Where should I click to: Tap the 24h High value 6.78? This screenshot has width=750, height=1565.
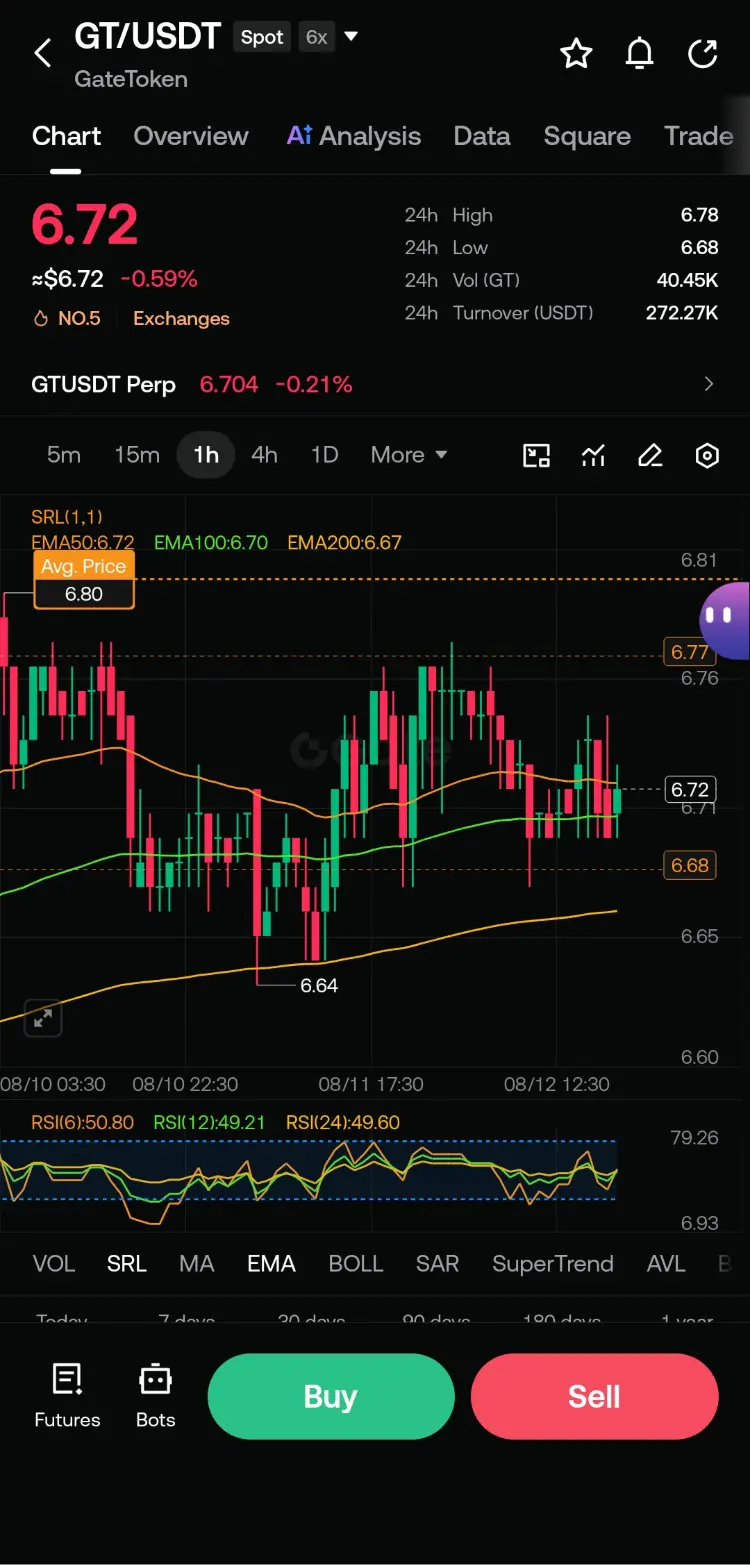click(700, 215)
